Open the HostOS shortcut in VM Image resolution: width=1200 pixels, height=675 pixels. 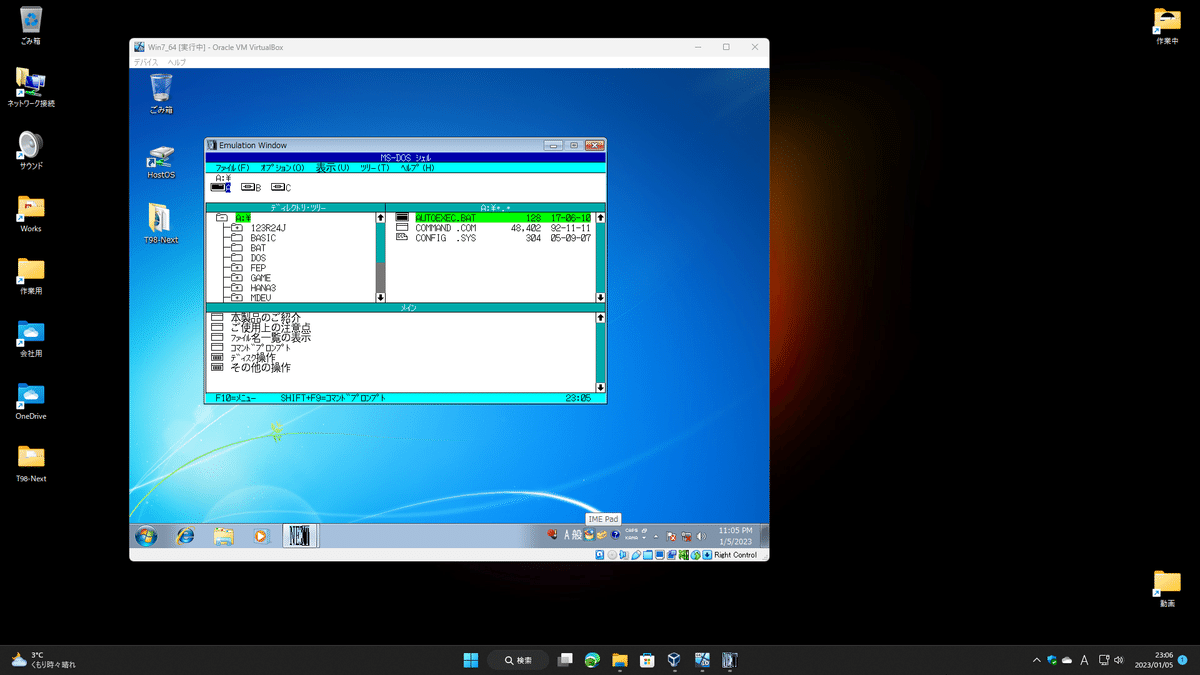pyautogui.click(x=161, y=163)
